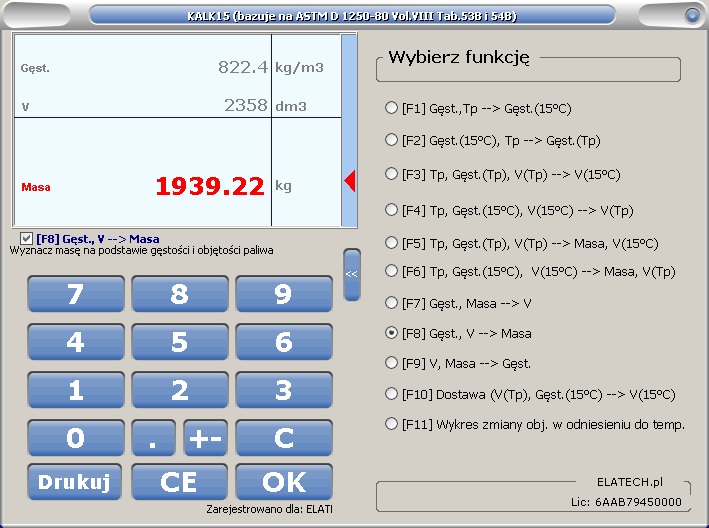
Task: Click the V value 2358
Action: tap(246, 105)
